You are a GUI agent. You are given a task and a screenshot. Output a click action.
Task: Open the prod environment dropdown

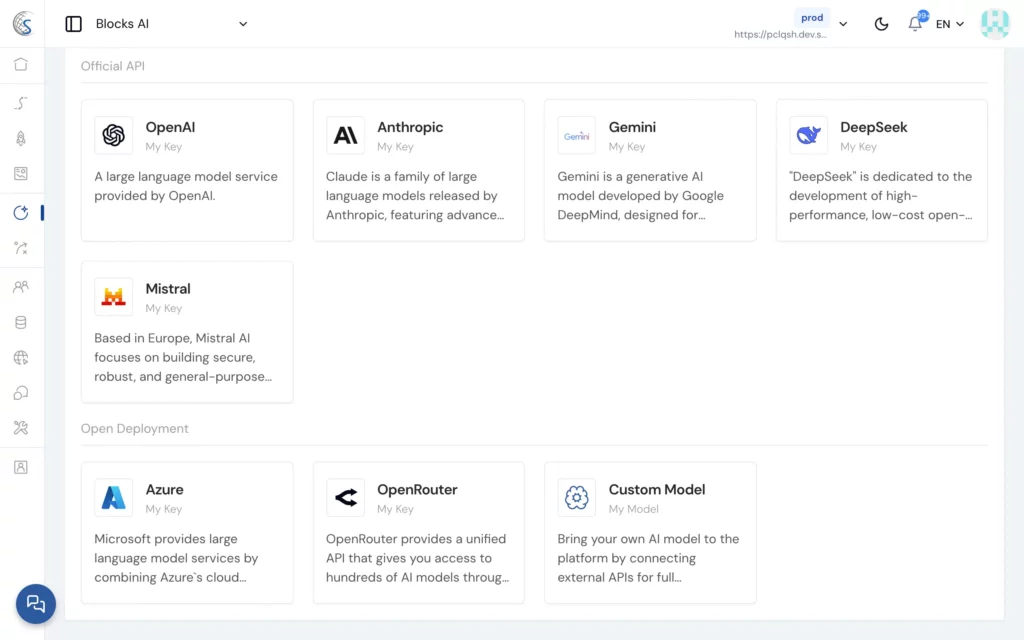[x=842, y=24]
